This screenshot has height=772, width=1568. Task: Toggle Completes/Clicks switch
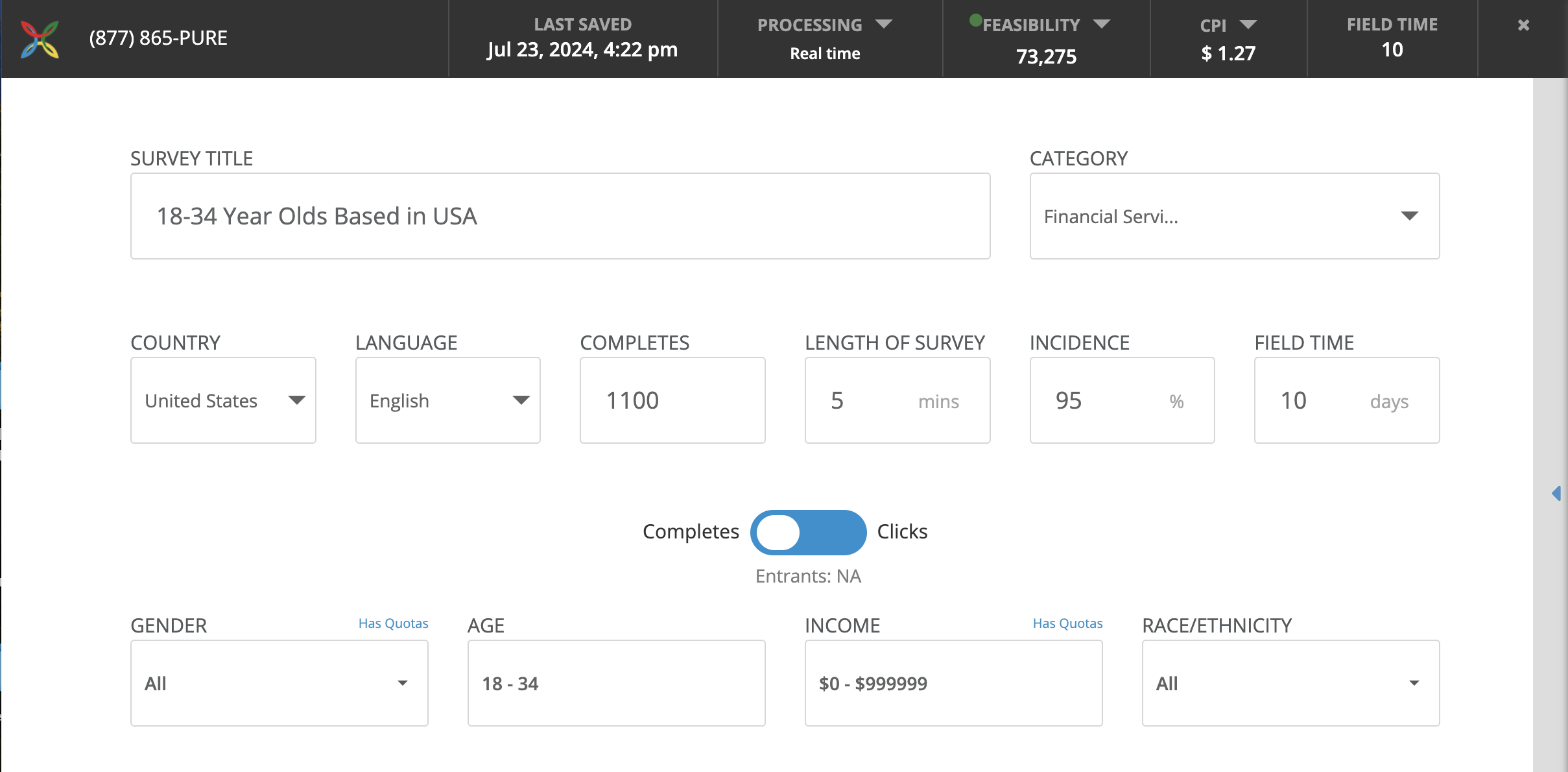(808, 532)
